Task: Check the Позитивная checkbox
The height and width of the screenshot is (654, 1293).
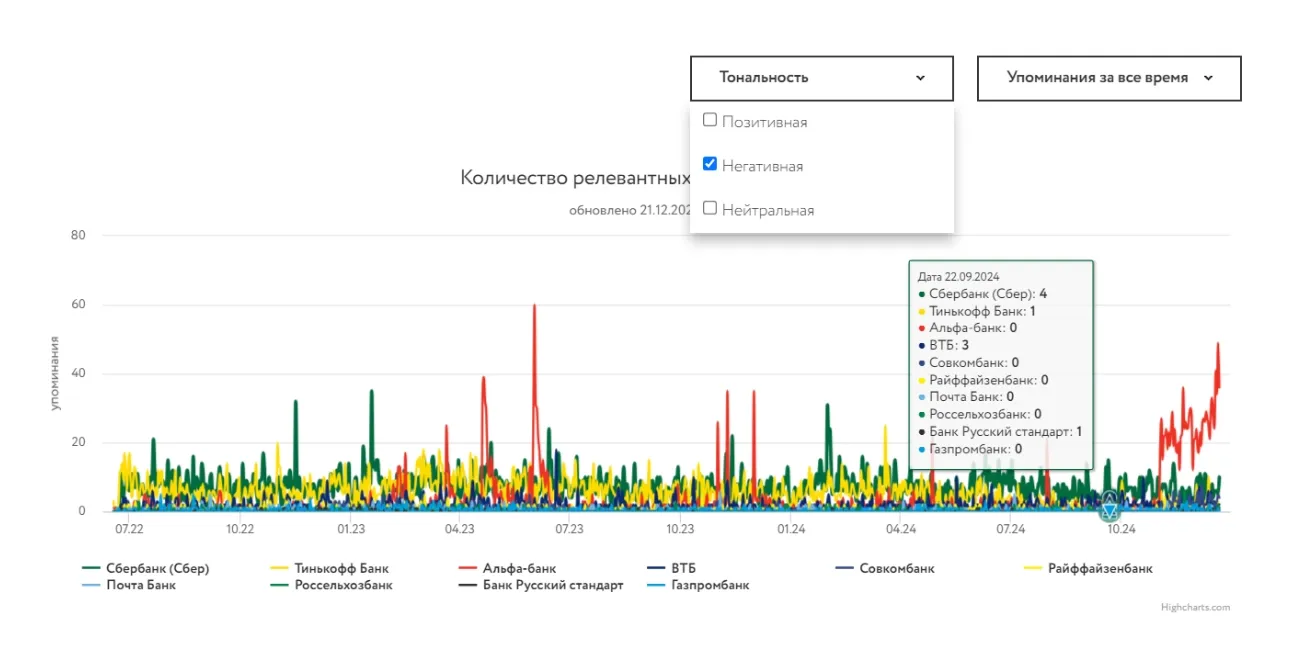Action: 710,120
